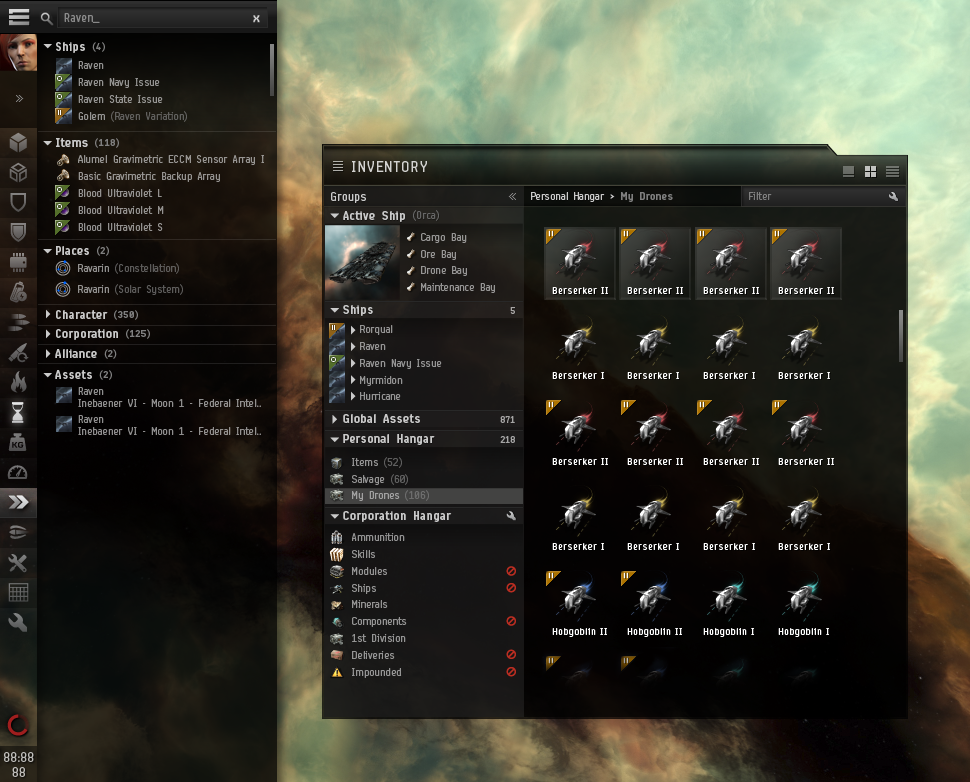Viewport: 970px width, 782px height.
Task: Open the Ore Bay
Action: point(438,254)
